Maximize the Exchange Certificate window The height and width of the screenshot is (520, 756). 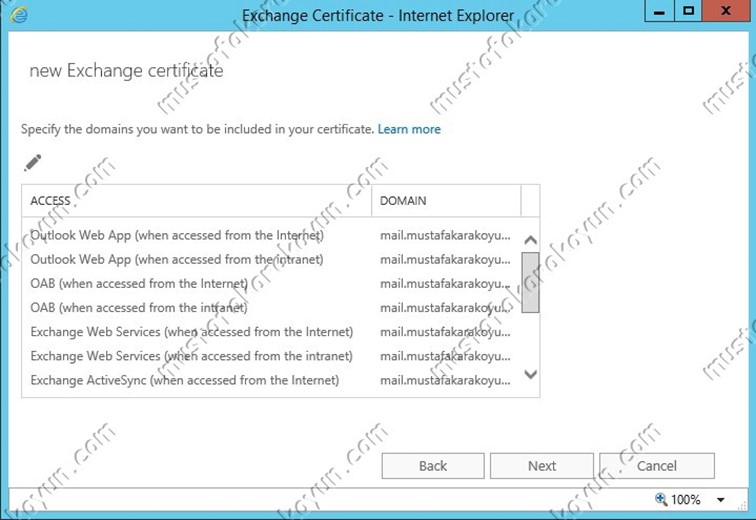(x=688, y=11)
